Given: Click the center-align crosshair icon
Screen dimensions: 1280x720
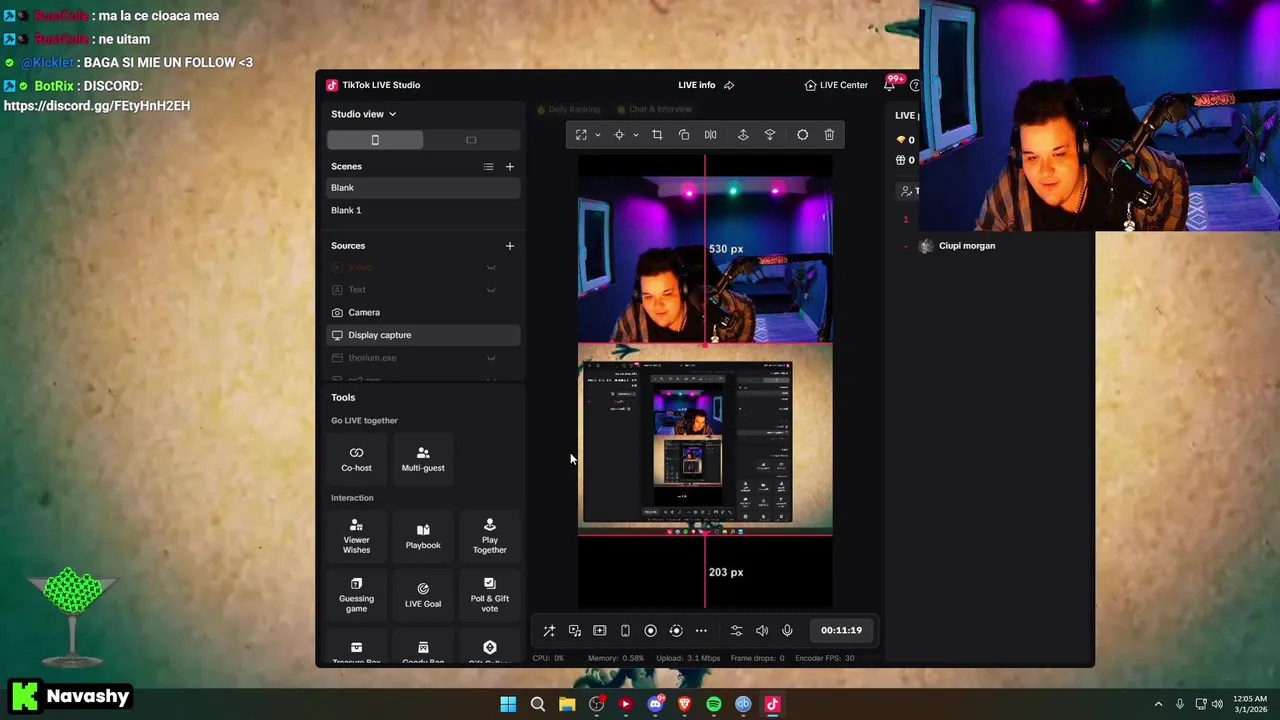Looking at the screenshot, I should click(x=619, y=135).
